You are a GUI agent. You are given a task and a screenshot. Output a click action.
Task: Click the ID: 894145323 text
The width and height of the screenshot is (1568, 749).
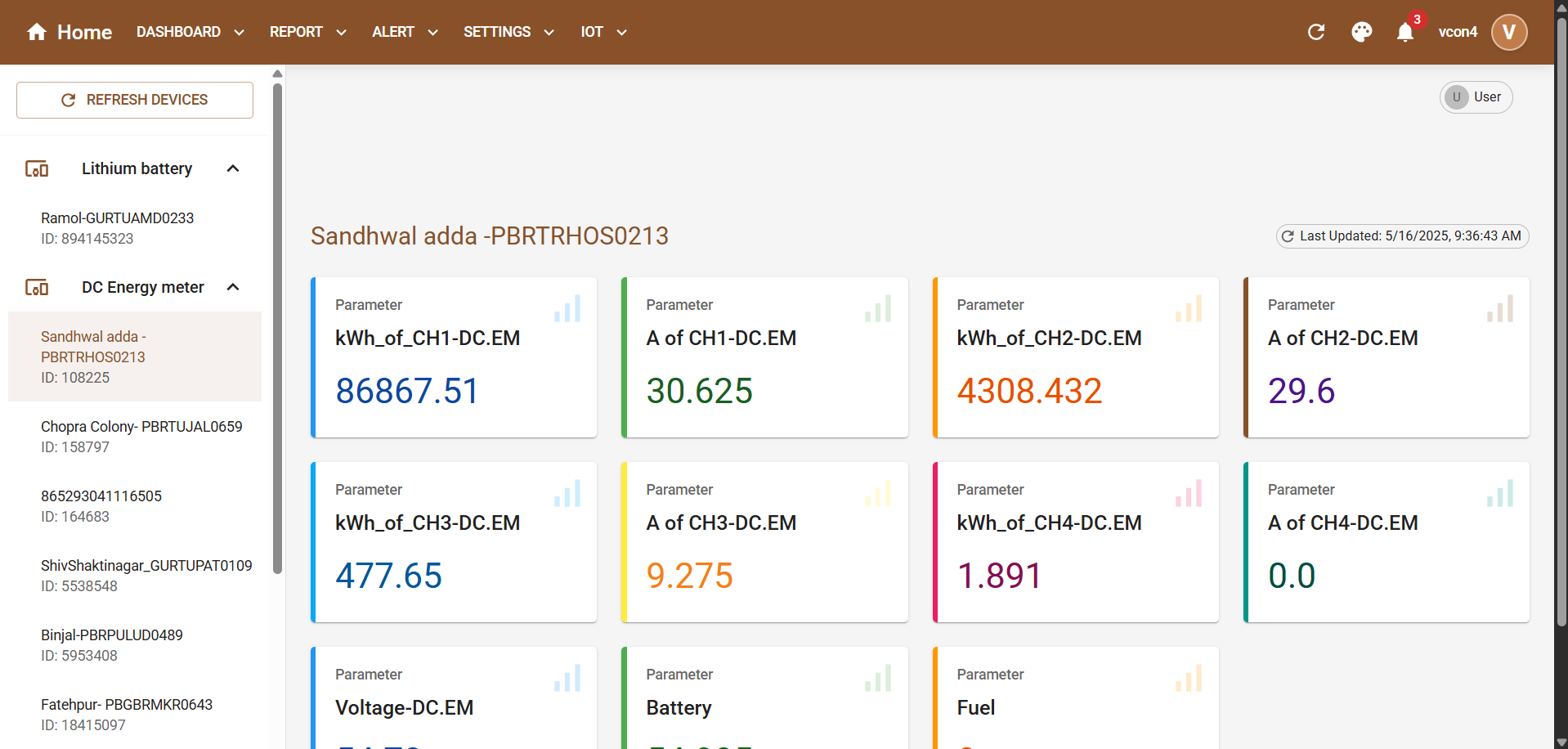pyautogui.click(x=87, y=239)
